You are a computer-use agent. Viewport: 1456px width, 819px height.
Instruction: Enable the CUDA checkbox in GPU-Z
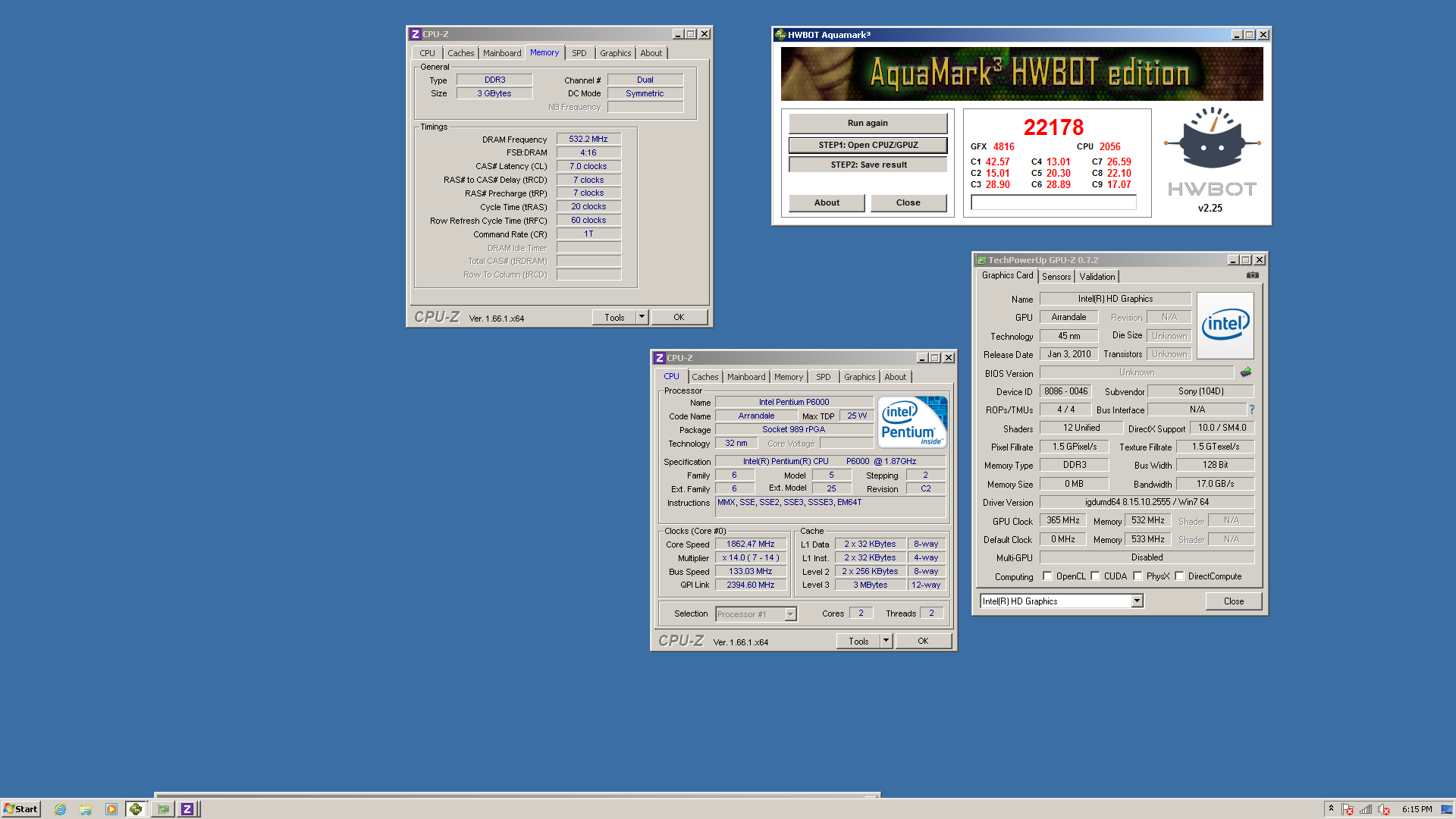pos(1095,576)
